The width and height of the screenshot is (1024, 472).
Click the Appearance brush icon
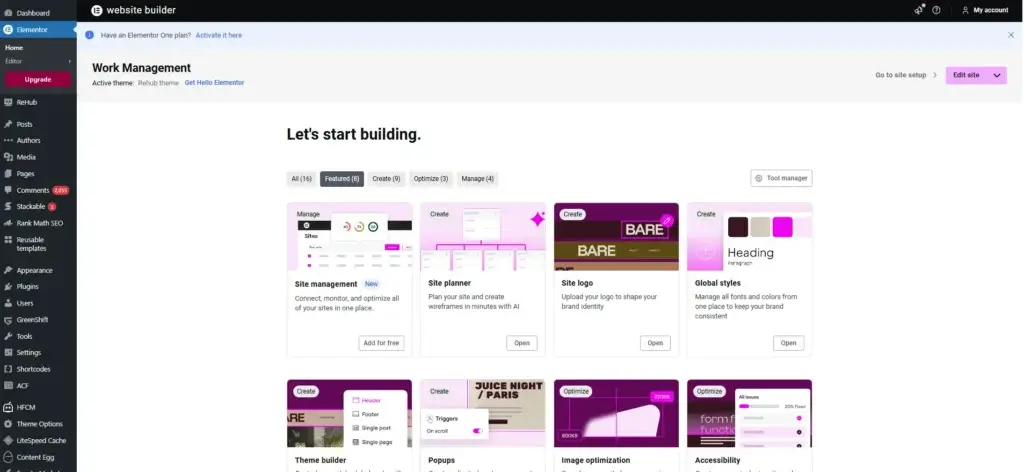point(8,270)
